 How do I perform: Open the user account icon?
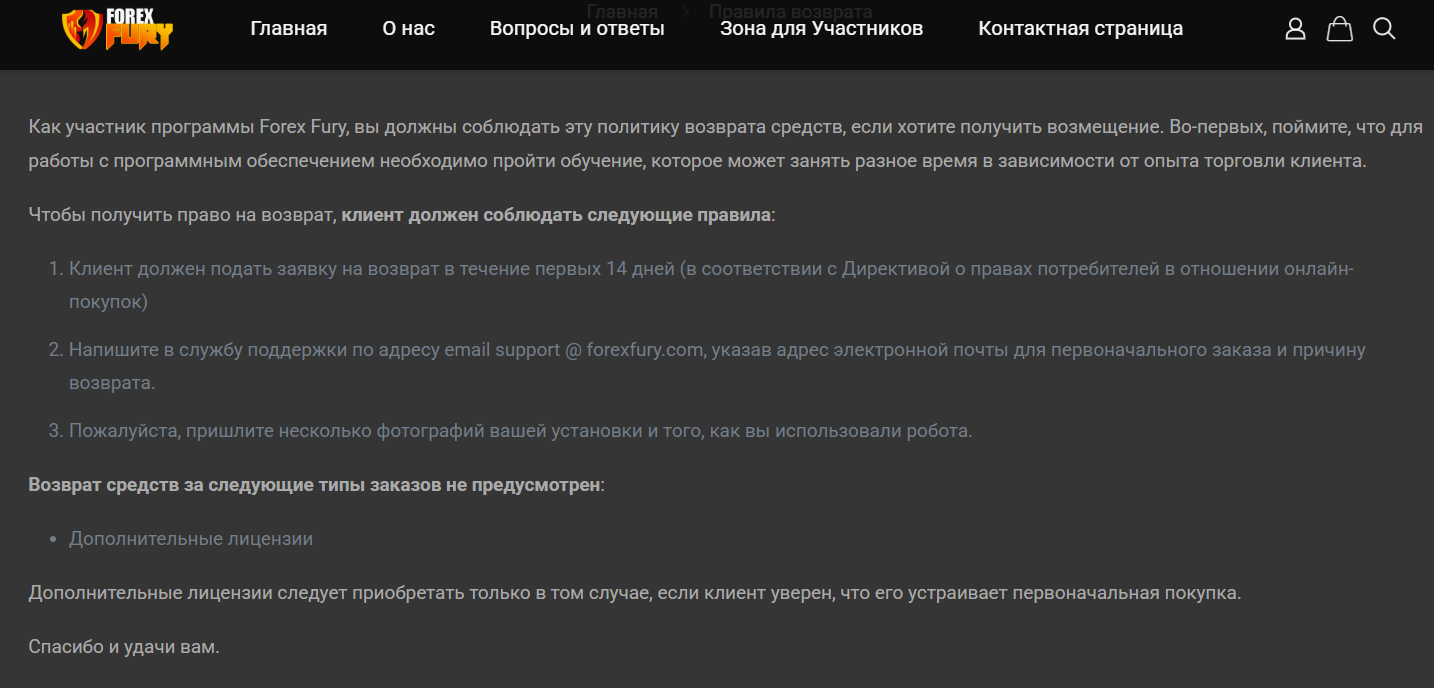pyautogui.click(x=1295, y=29)
